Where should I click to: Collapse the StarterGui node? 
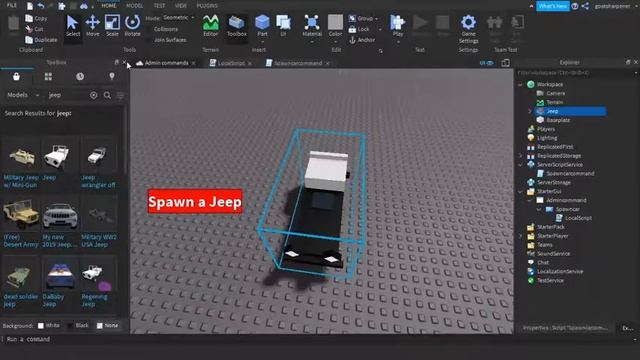[x=520, y=191]
